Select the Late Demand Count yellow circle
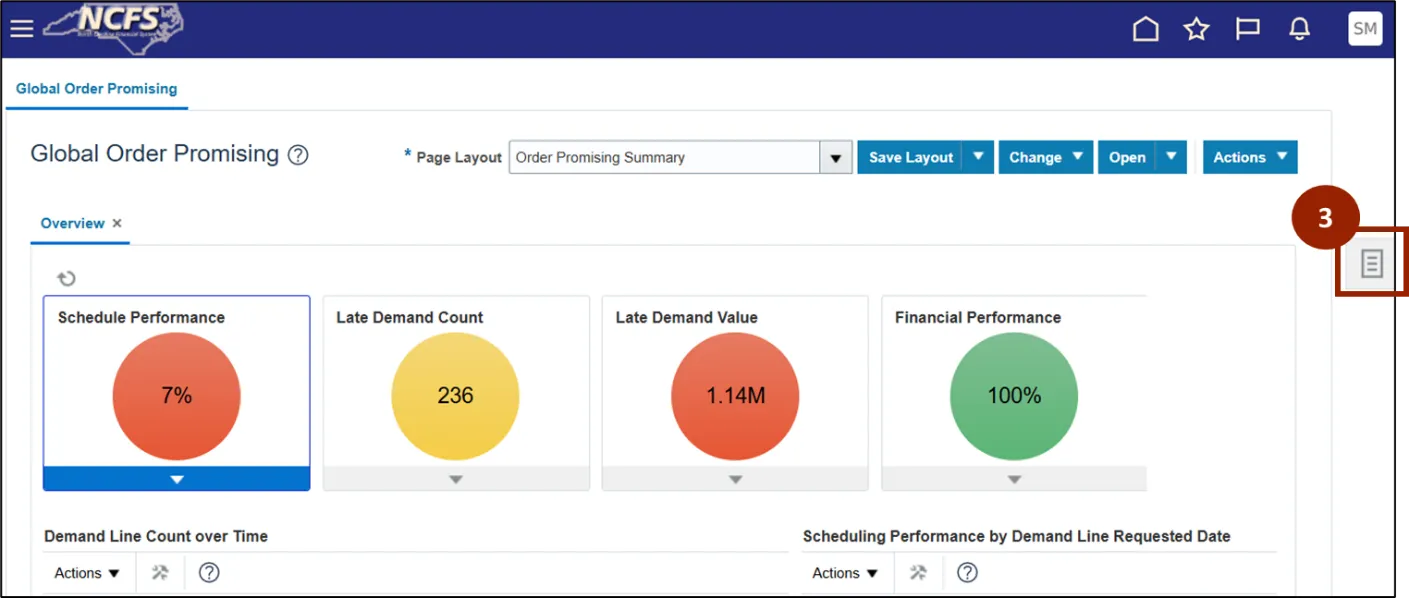 (455, 395)
